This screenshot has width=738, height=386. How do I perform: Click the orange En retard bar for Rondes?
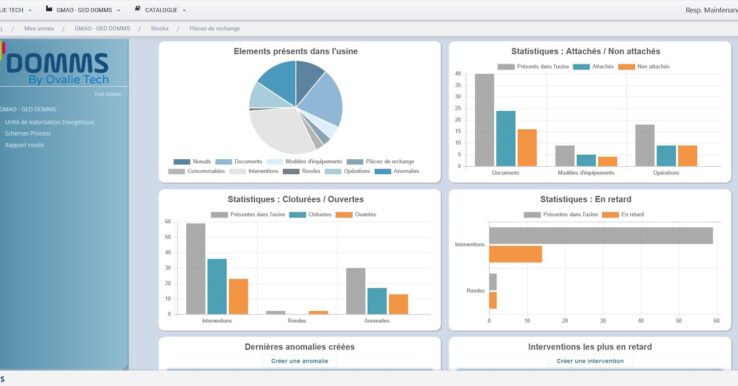click(x=493, y=300)
